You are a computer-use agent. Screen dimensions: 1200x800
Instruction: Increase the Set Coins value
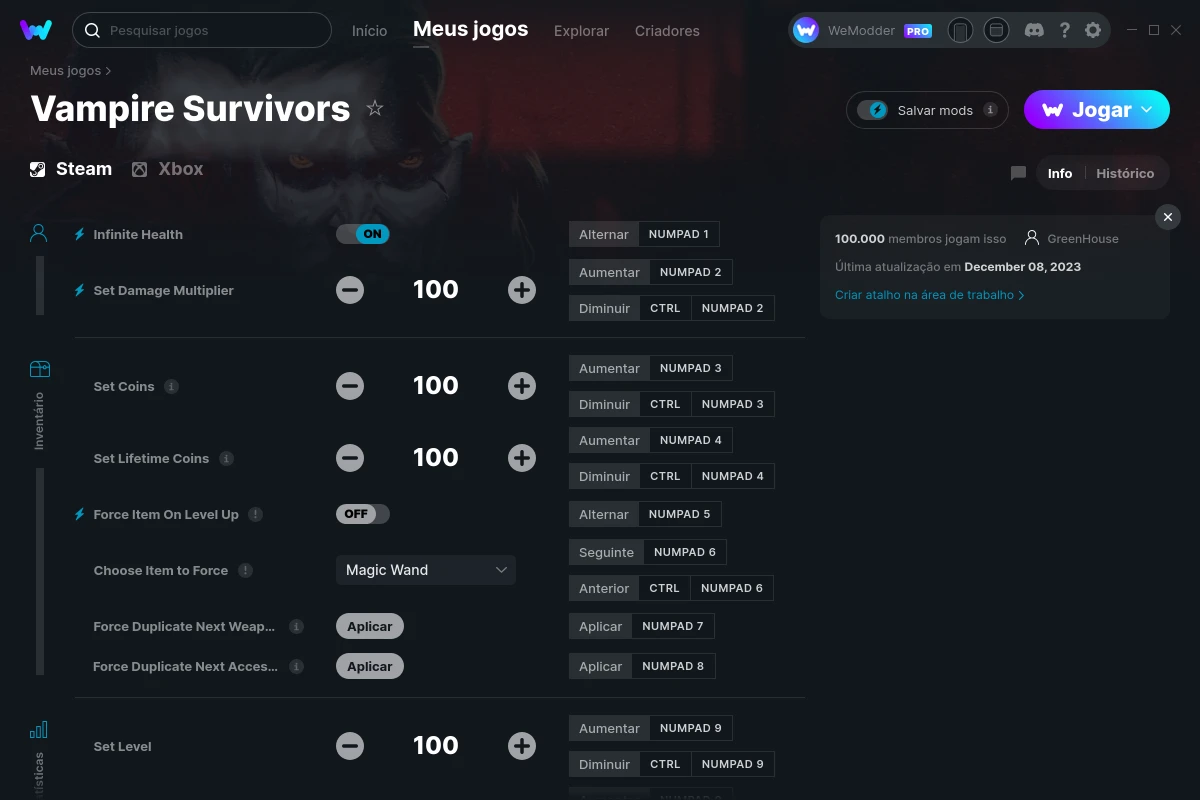pos(522,386)
